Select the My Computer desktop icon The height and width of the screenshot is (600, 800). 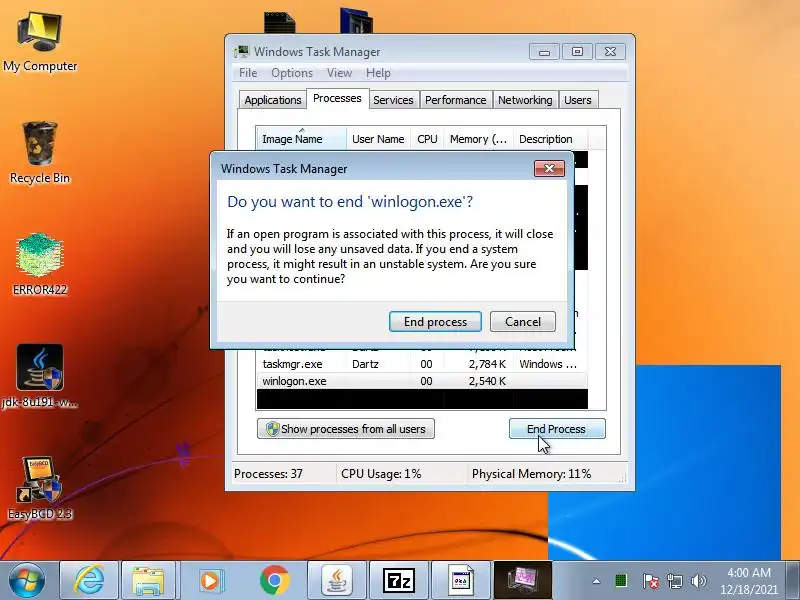[40, 42]
